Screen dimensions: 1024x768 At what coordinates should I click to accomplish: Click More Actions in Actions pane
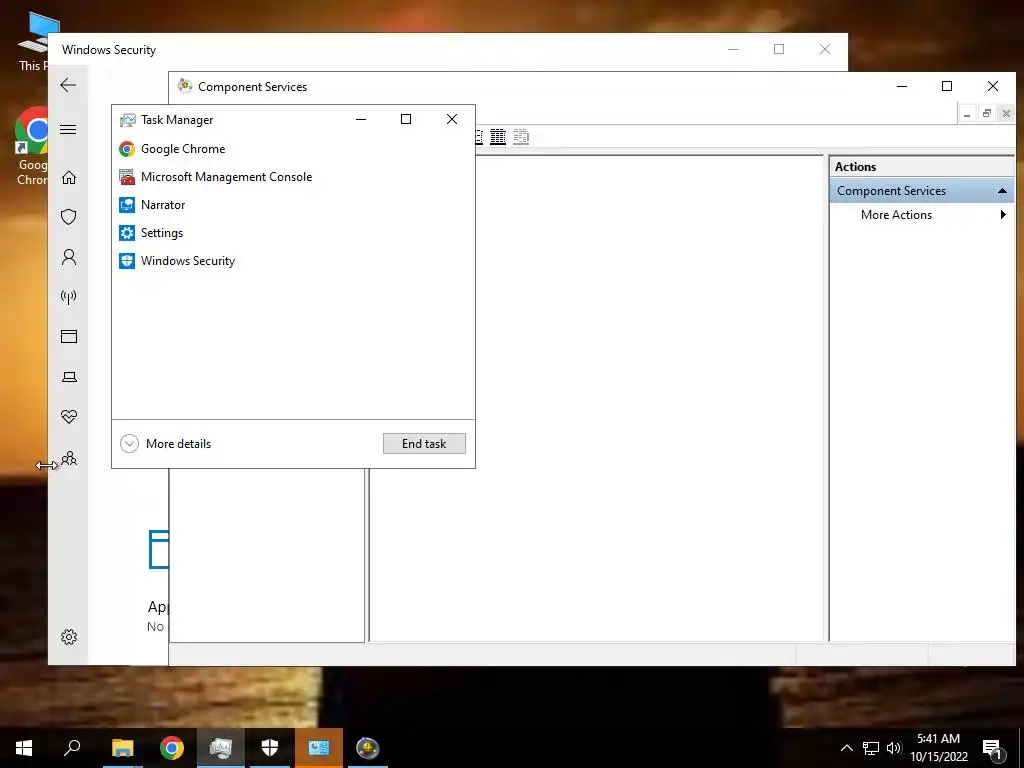(x=896, y=215)
